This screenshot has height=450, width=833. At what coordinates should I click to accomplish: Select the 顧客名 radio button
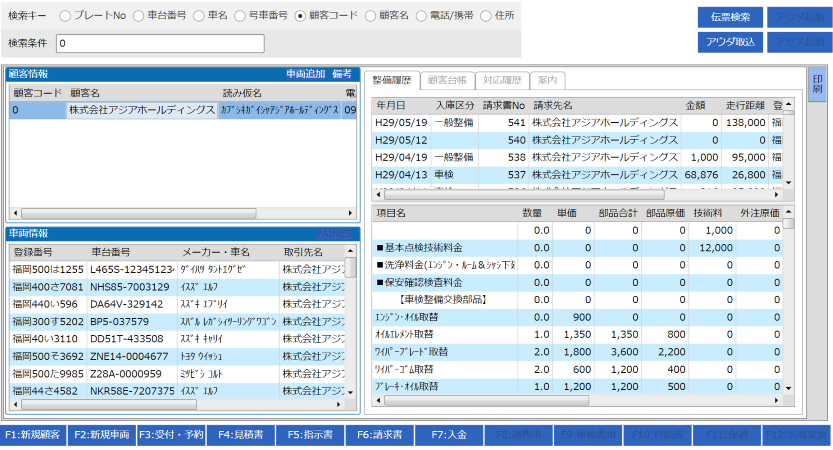pyautogui.click(x=370, y=16)
